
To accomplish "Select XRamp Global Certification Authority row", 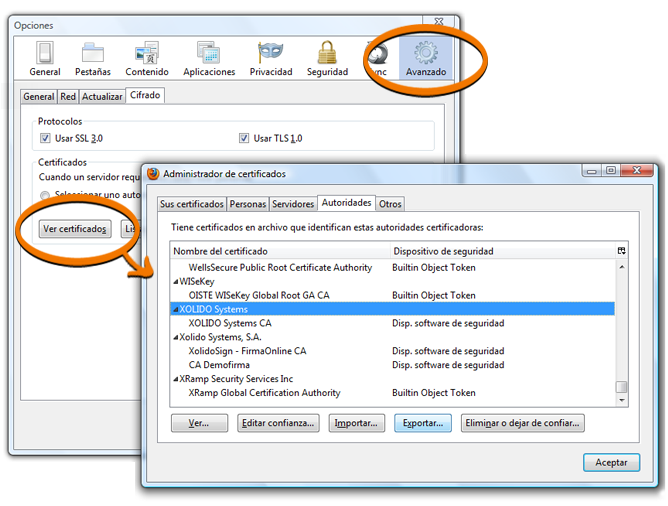I will coord(392,393).
